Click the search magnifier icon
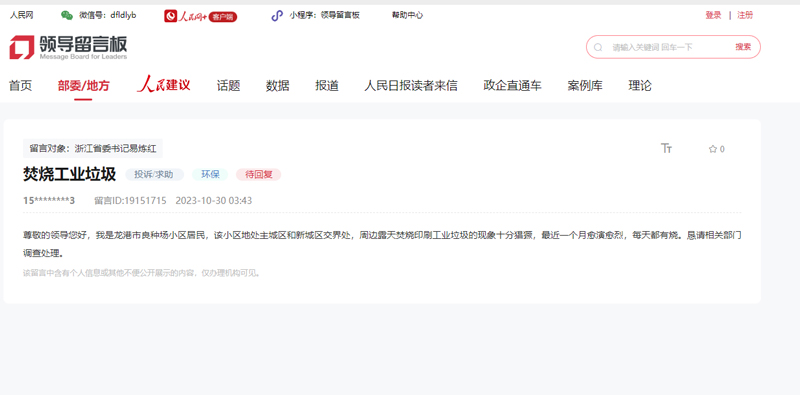 point(598,47)
